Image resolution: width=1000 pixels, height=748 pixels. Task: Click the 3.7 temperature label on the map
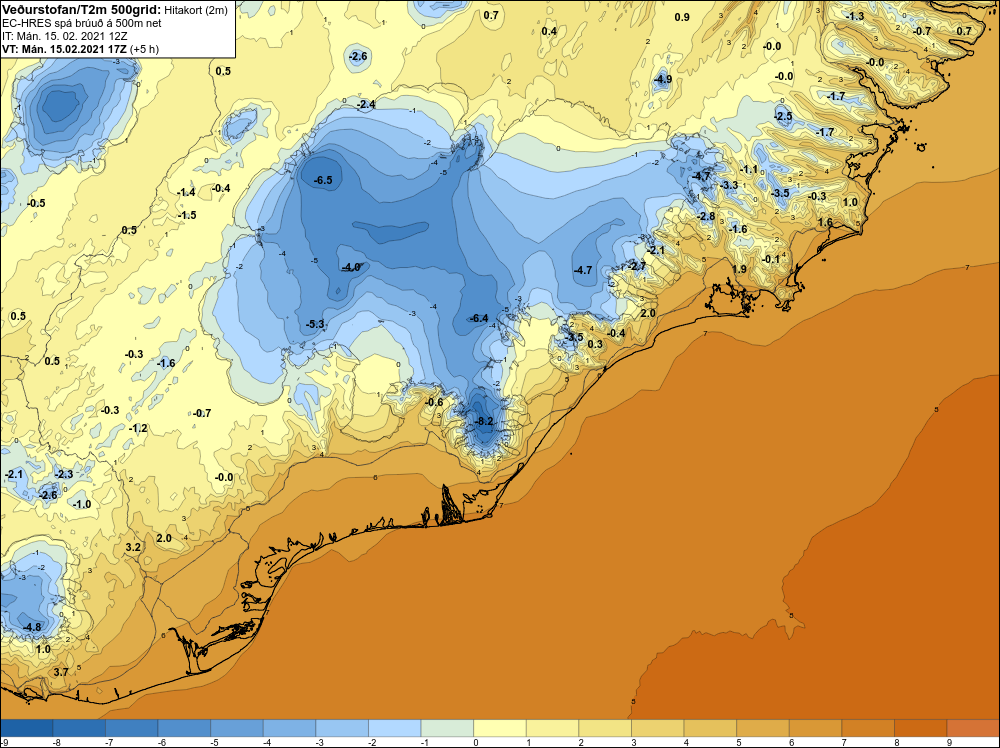(61, 672)
